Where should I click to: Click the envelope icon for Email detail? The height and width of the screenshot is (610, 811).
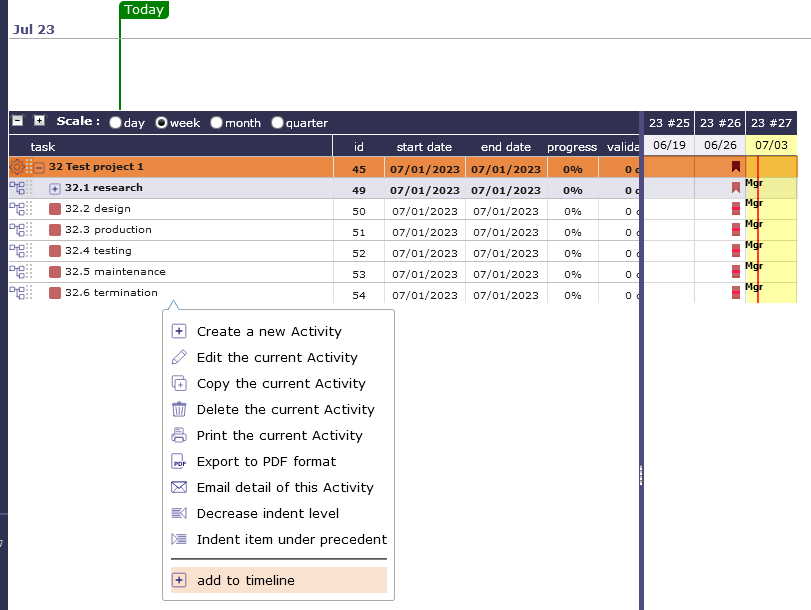179,487
